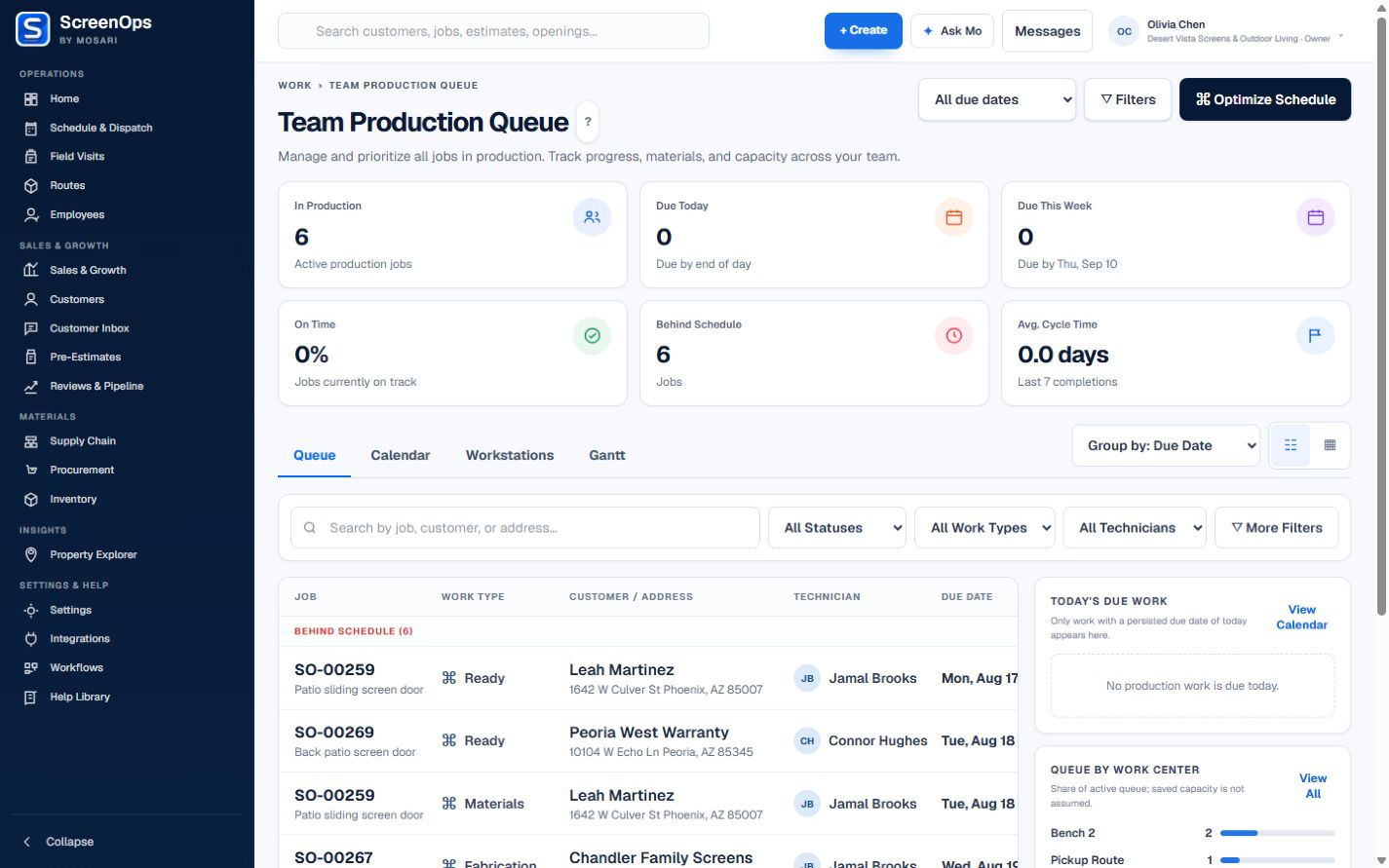Click the Behind Schedule clock icon
Screen dimensions: 1389x868
point(954,335)
